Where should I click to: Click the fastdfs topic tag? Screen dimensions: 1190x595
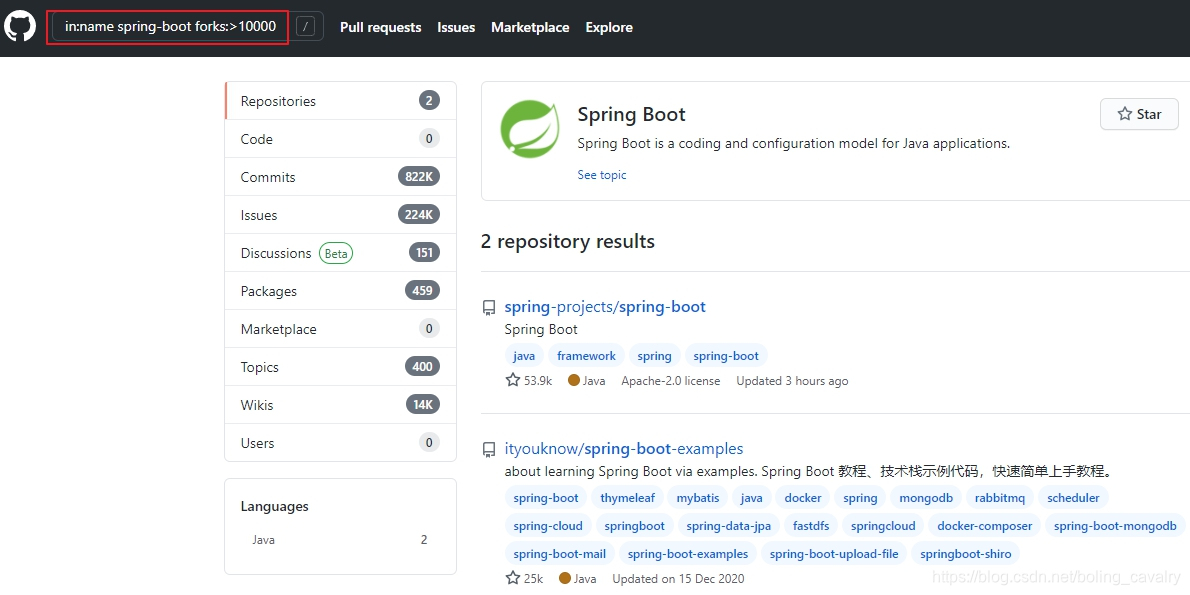click(811, 526)
